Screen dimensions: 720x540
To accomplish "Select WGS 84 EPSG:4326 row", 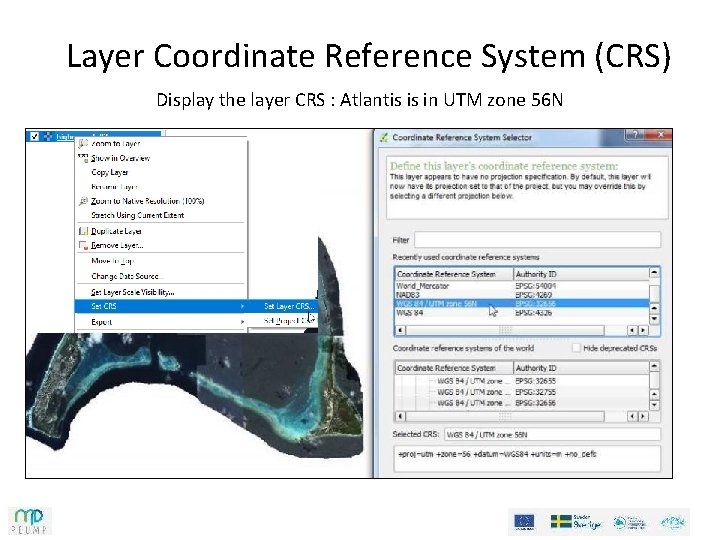I will (522, 313).
